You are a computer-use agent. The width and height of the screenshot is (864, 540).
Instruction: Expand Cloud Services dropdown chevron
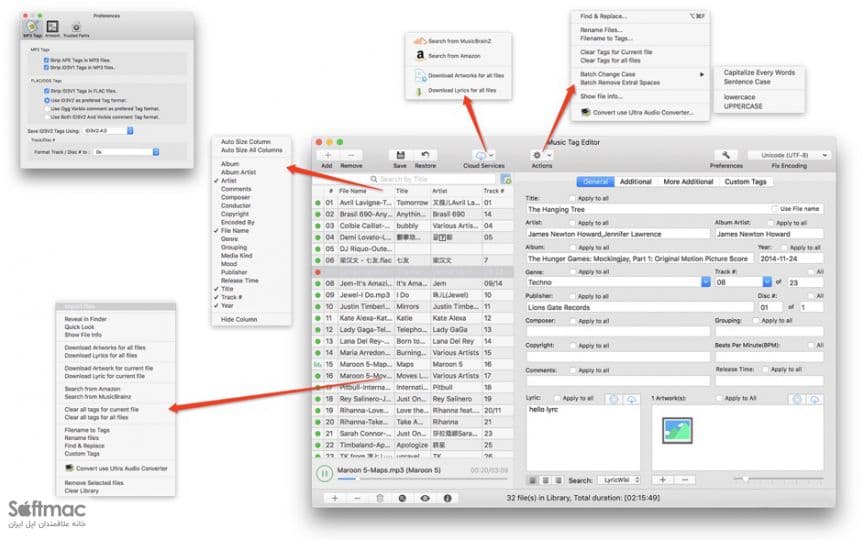(491, 156)
